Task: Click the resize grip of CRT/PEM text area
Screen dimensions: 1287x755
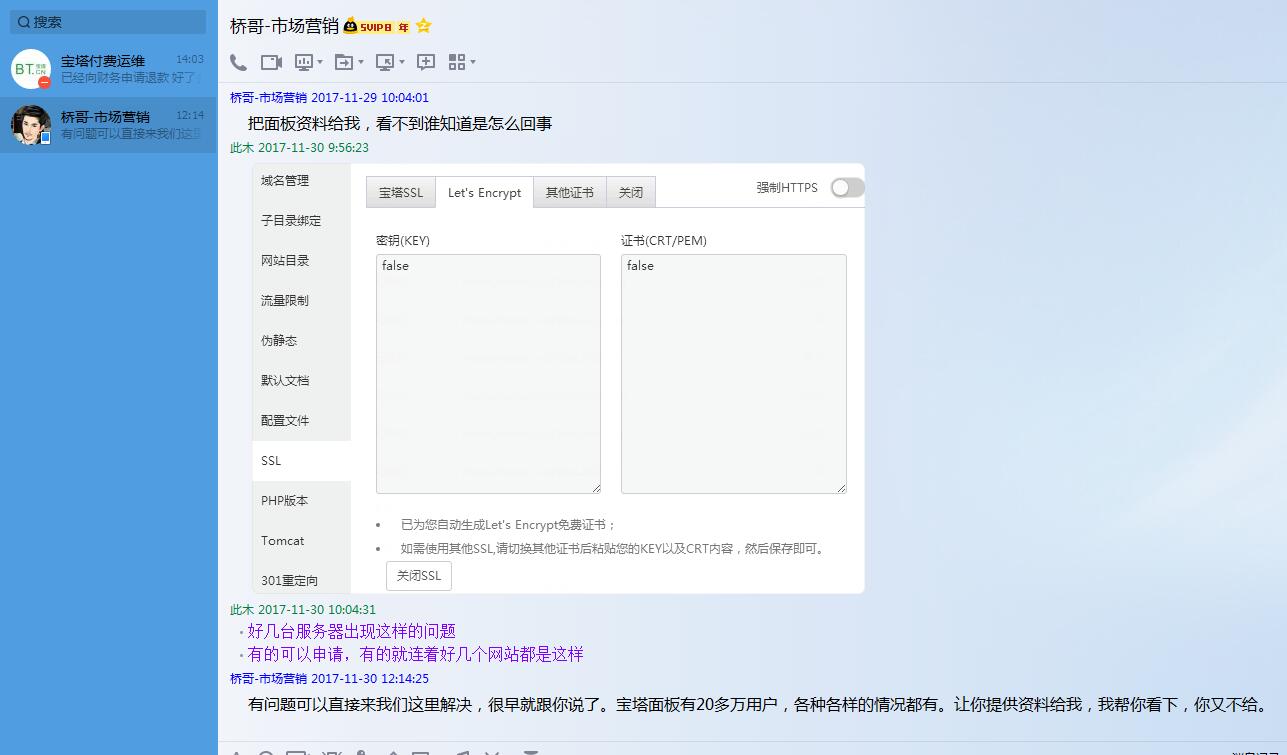Action: click(841, 488)
